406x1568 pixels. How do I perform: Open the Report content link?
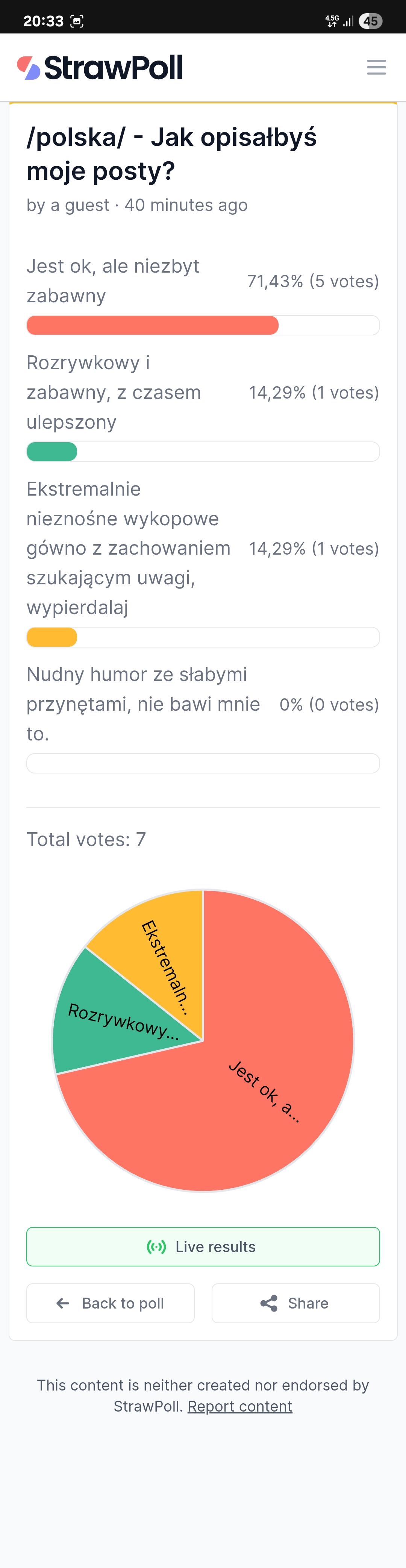(240, 1406)
